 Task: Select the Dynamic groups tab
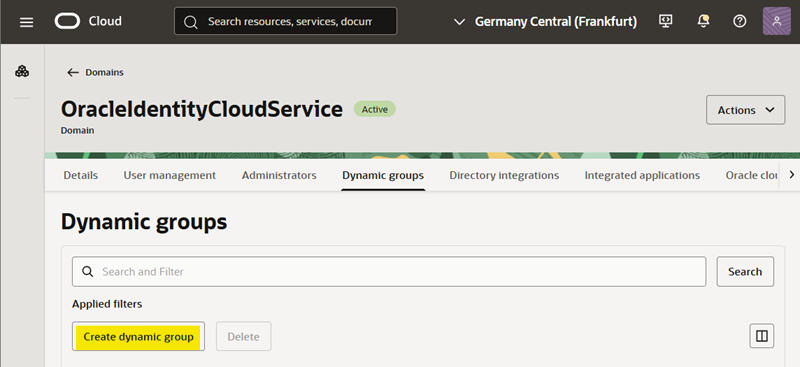point(383,175)
